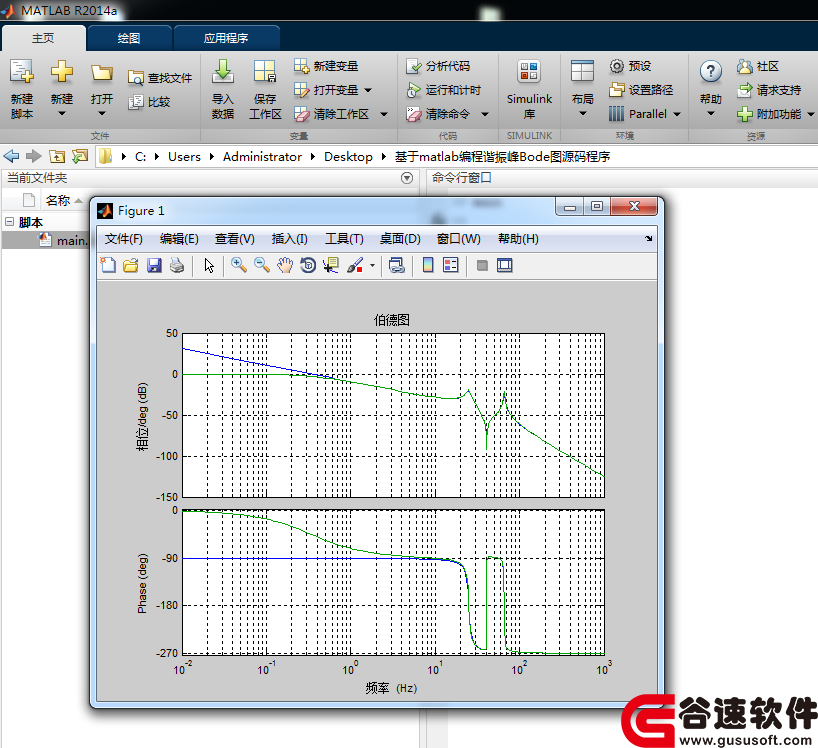This screenshot has width=818, height=748.
Task: Open Preferences (预设)
Action: [x=630, y=66]
